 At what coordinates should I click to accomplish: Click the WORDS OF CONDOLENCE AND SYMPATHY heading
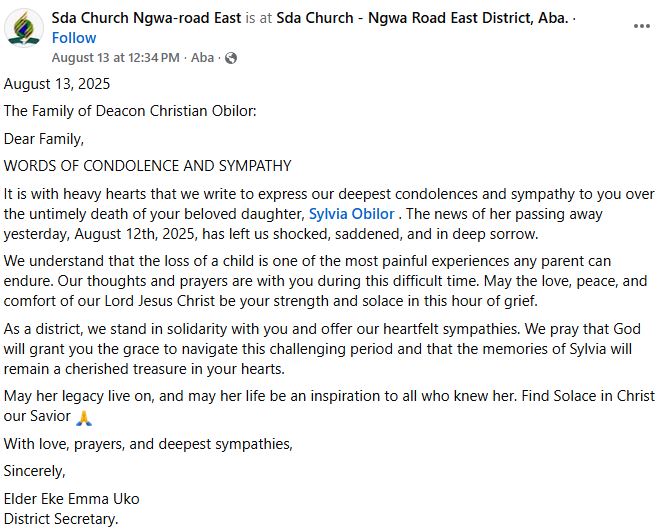(x=148, y=165)
